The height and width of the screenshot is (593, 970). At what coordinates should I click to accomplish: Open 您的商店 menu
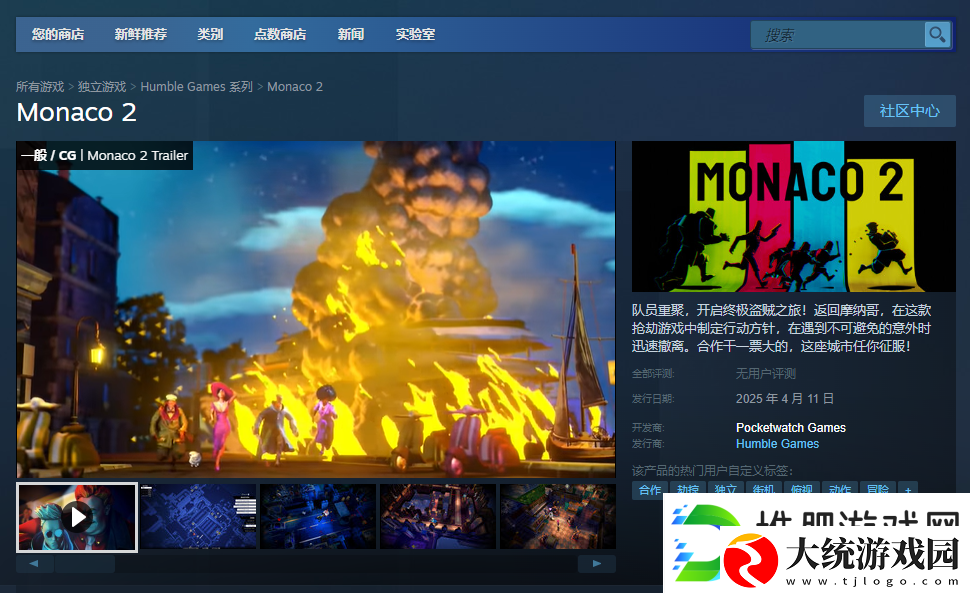(58, 35)
